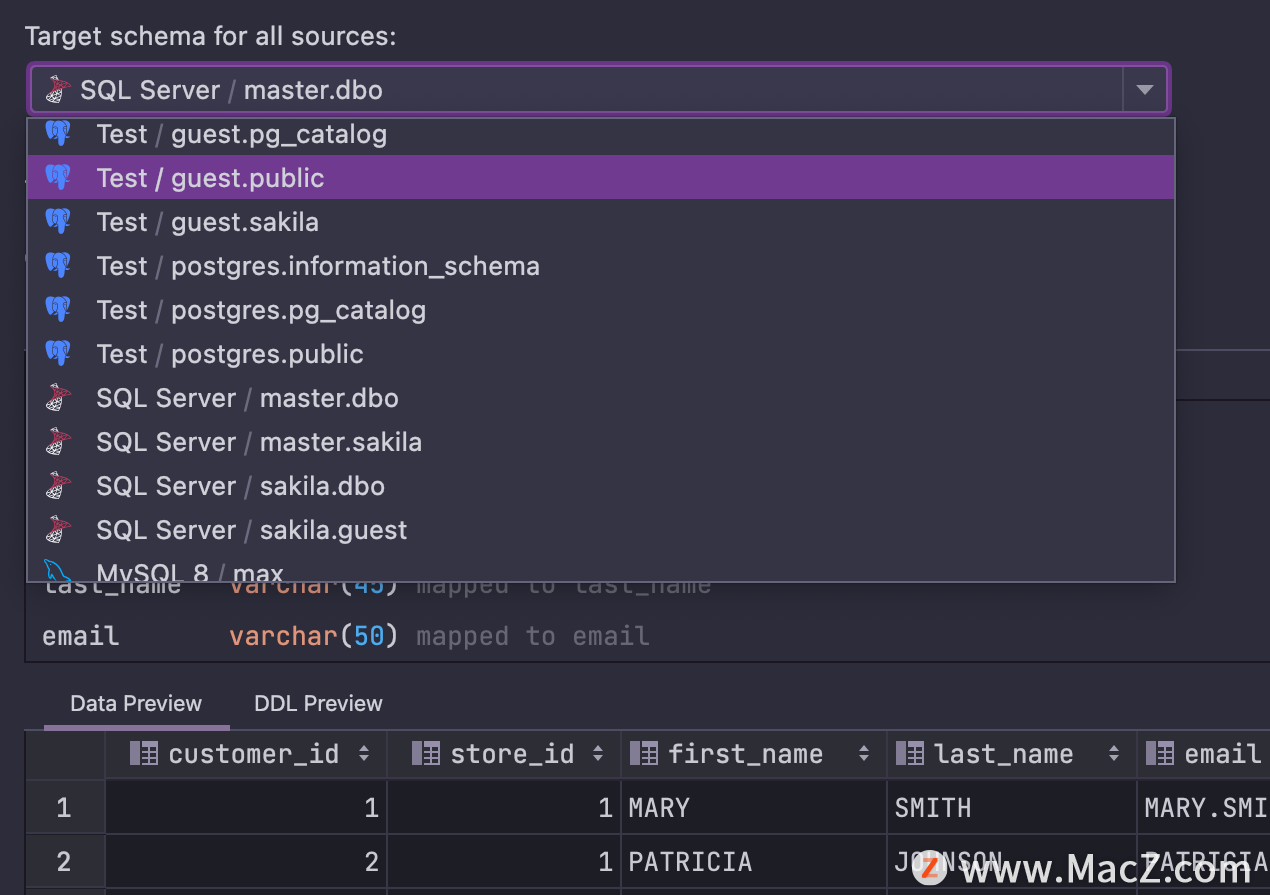Click SQL Server icon beside master.sakila
The image size is (1270, 895).
point(58,442)
